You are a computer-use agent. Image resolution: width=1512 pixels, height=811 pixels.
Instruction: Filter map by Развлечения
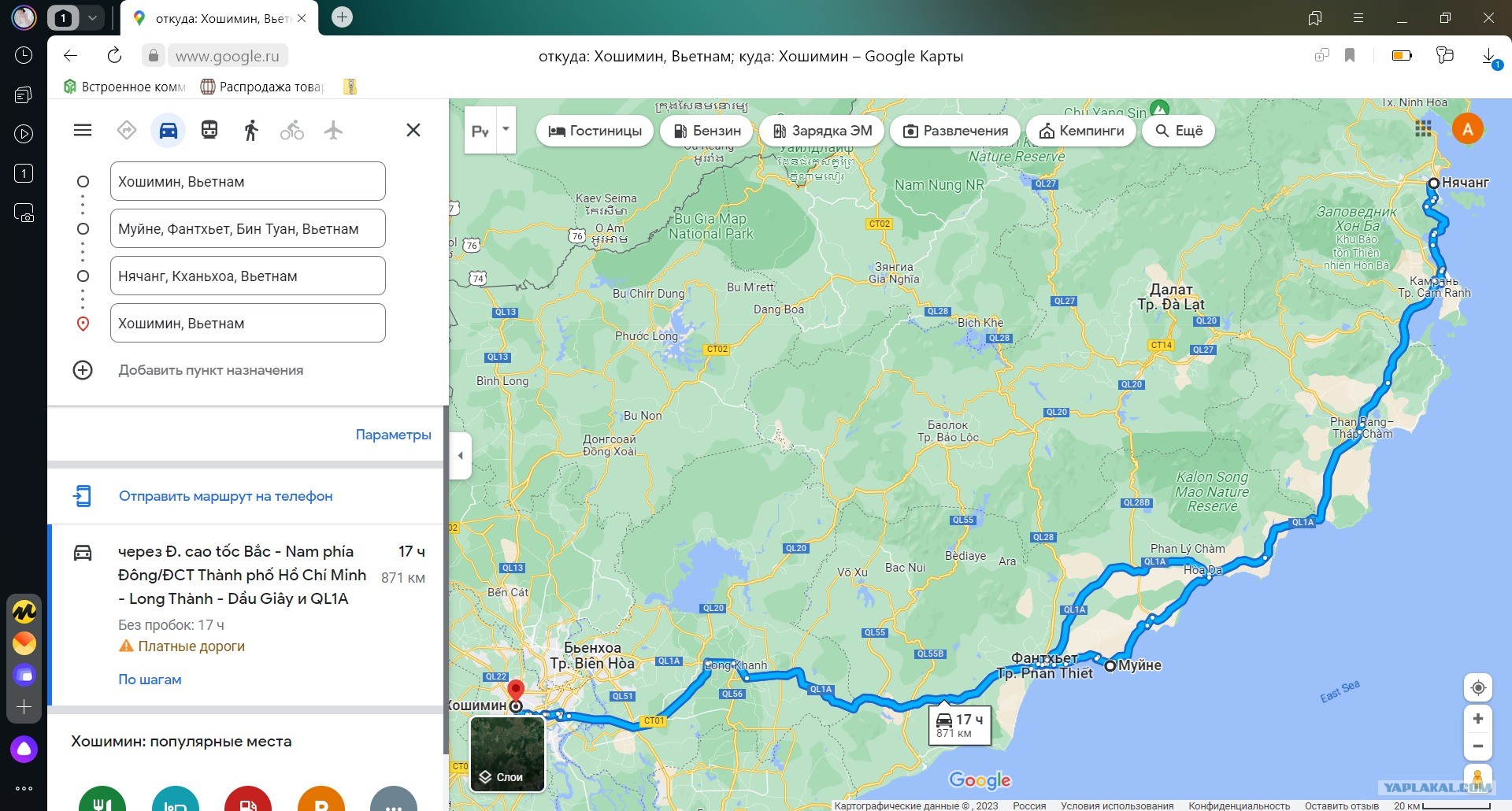point(955,131)
